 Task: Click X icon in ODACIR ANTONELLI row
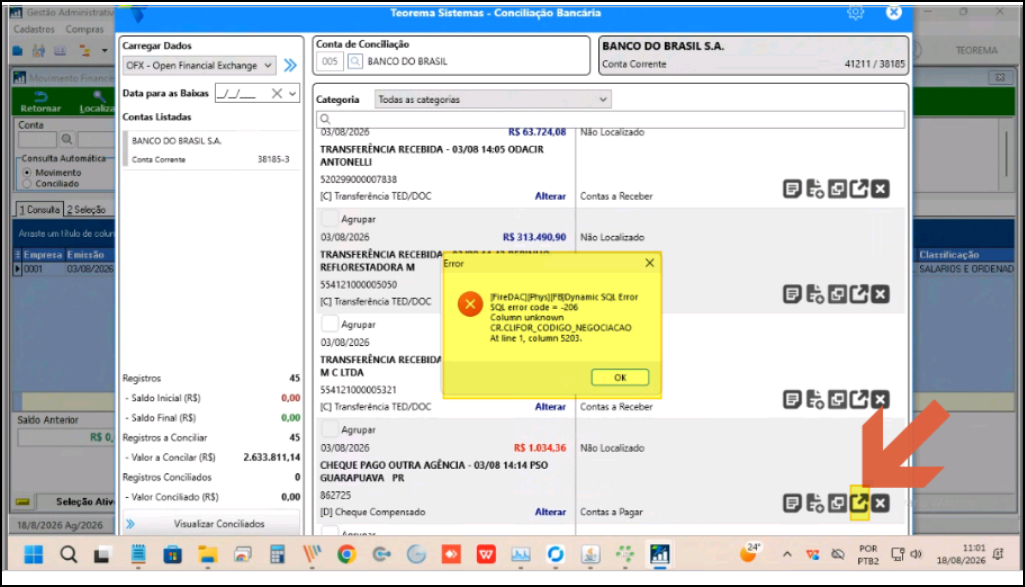coord(881,189)
